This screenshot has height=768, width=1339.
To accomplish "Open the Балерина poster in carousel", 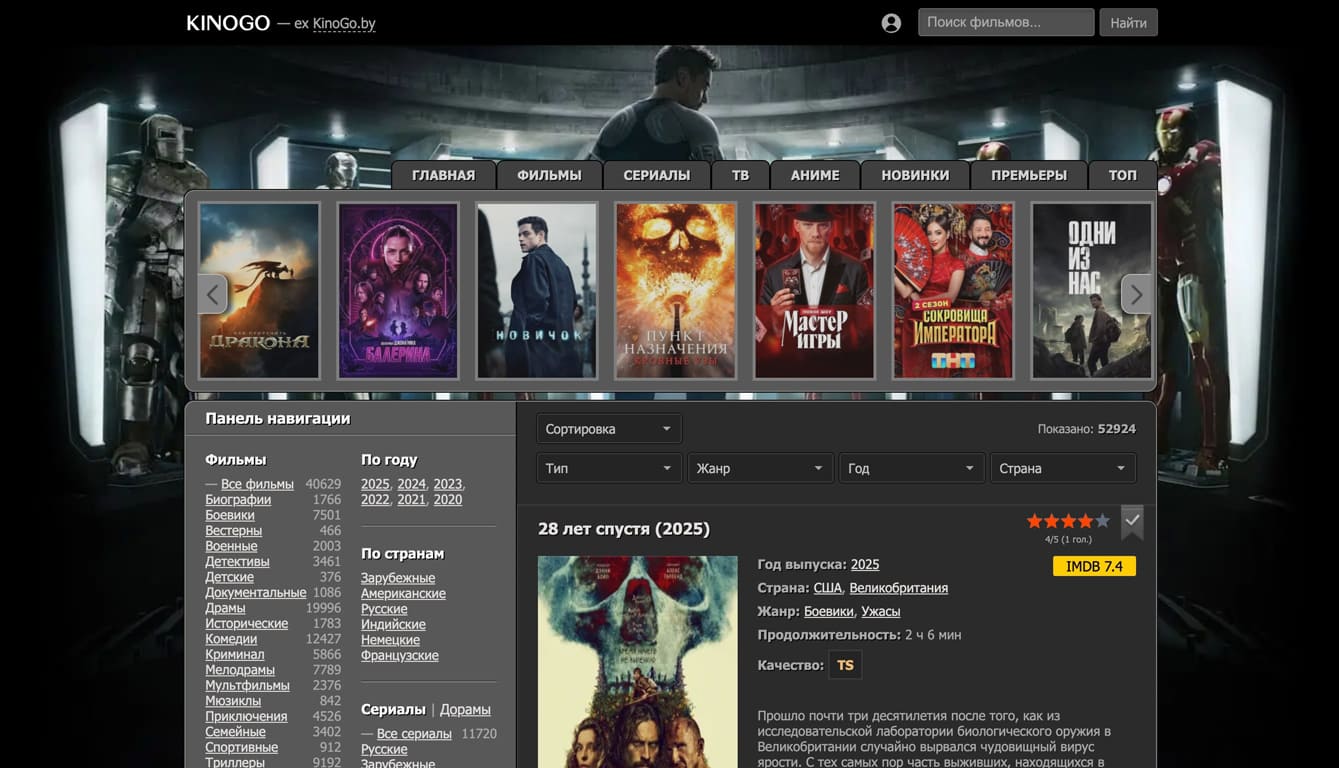I will [398, 291].
